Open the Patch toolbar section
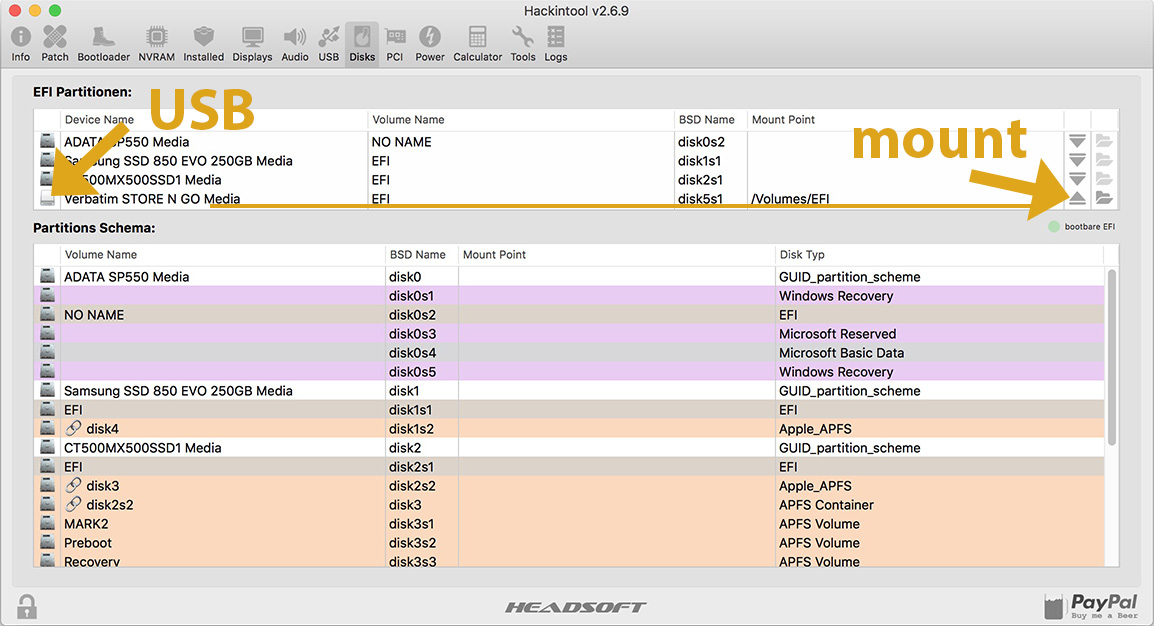The height and width of the screenshot is (626, 1154). click(54, 44)
